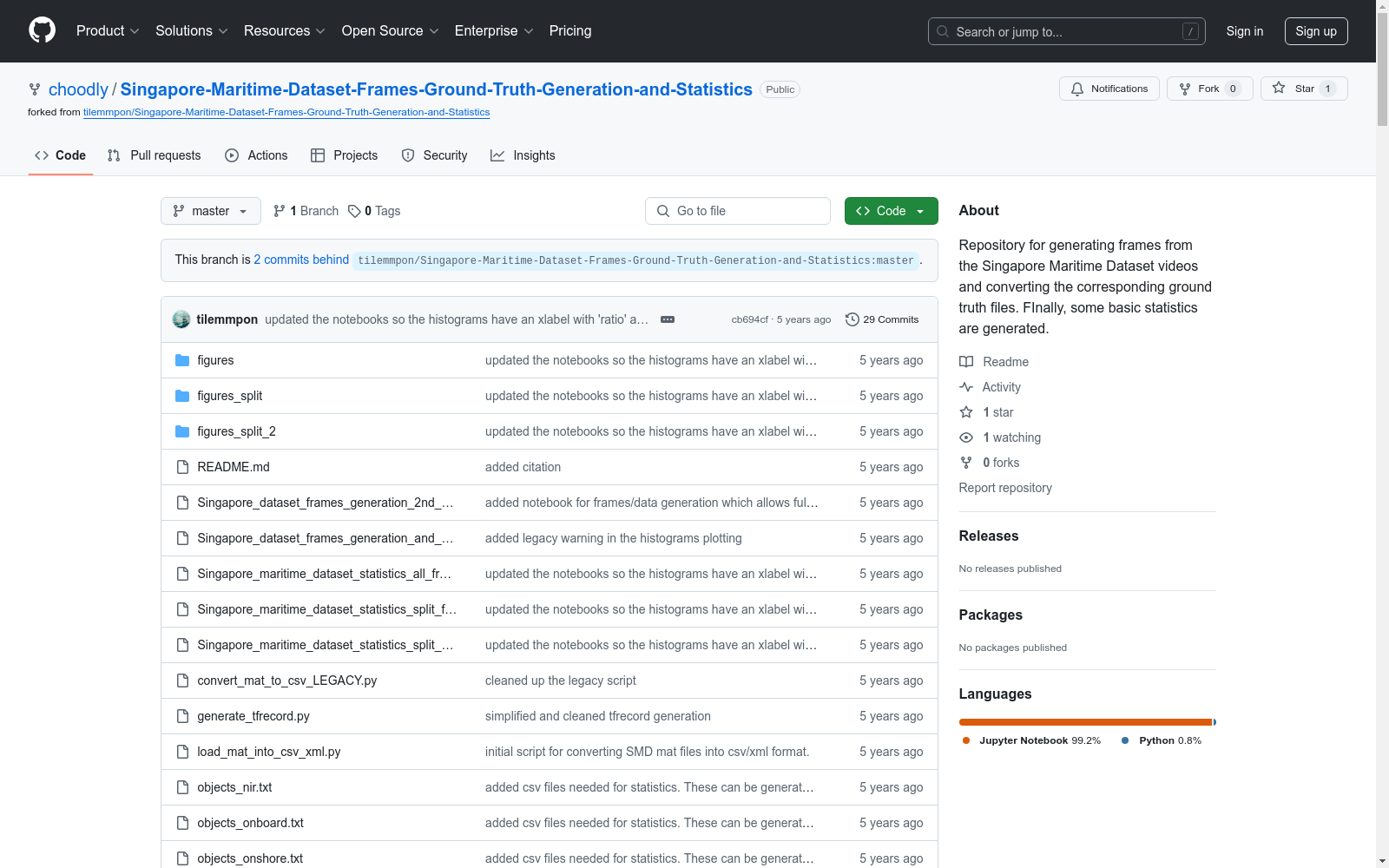1389x868 pixels.
Task: Open the figures_split_2 folder
Action: click(x=236, y=431)
